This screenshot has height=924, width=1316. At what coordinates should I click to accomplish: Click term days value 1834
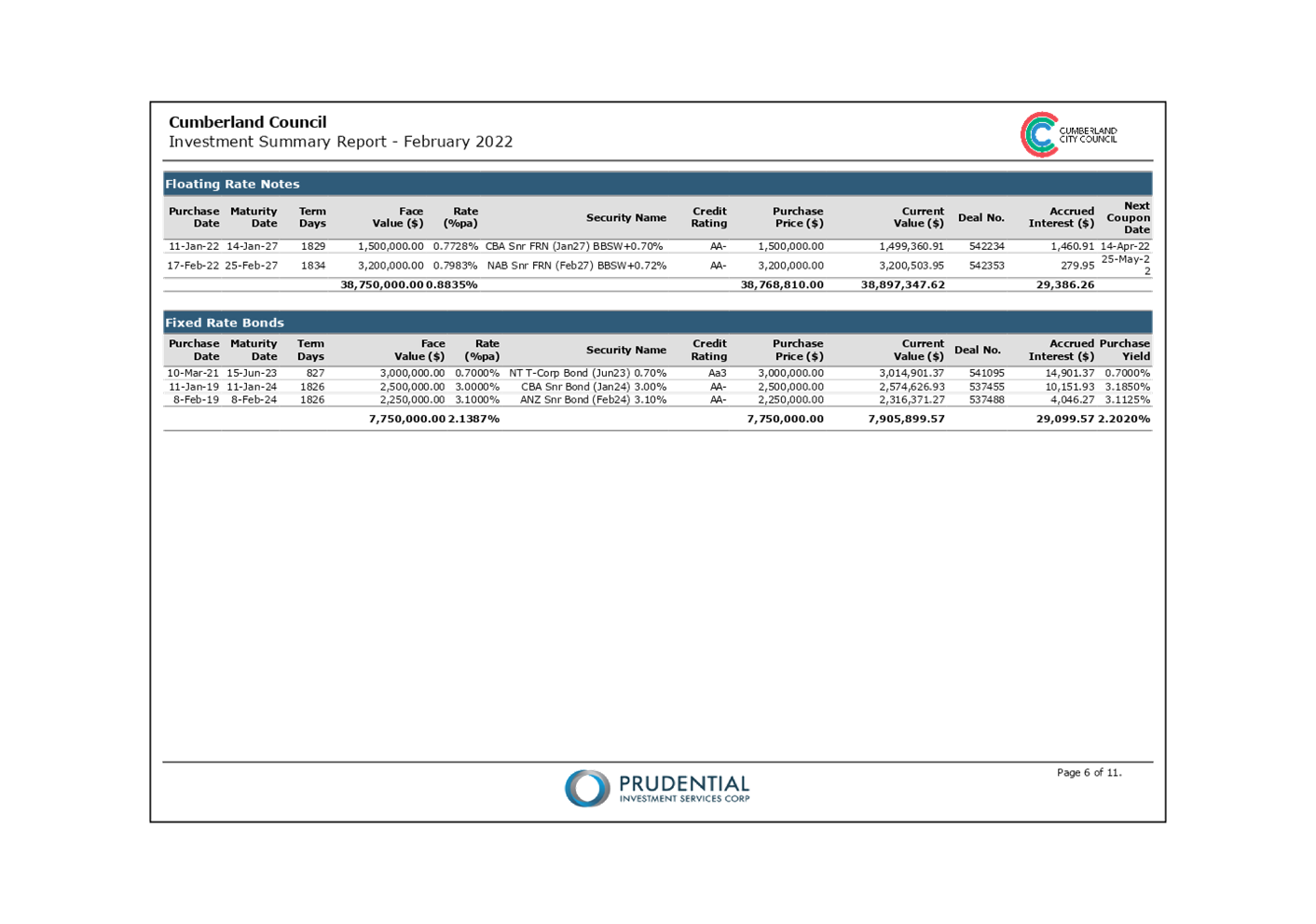313,266
